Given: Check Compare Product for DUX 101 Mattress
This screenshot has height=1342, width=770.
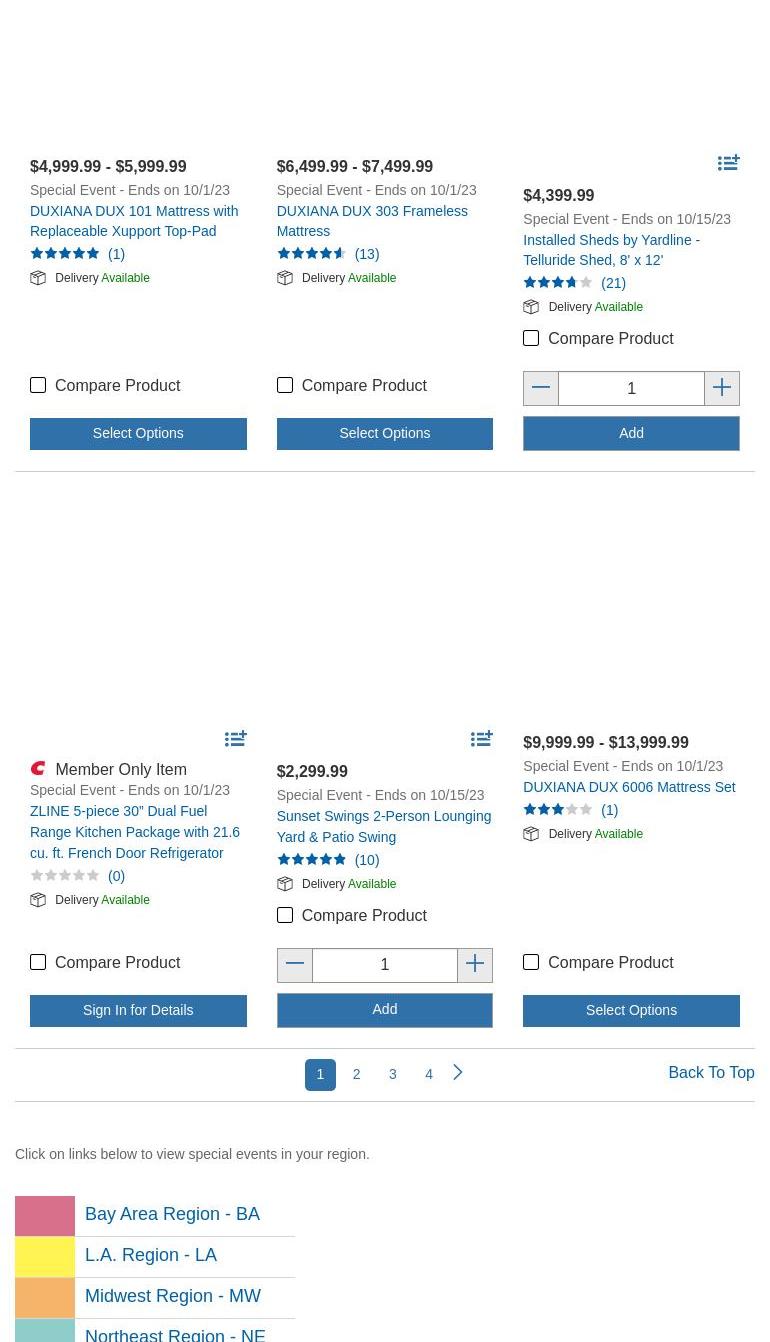Looking at the screenshot, I should coord(38,385).
